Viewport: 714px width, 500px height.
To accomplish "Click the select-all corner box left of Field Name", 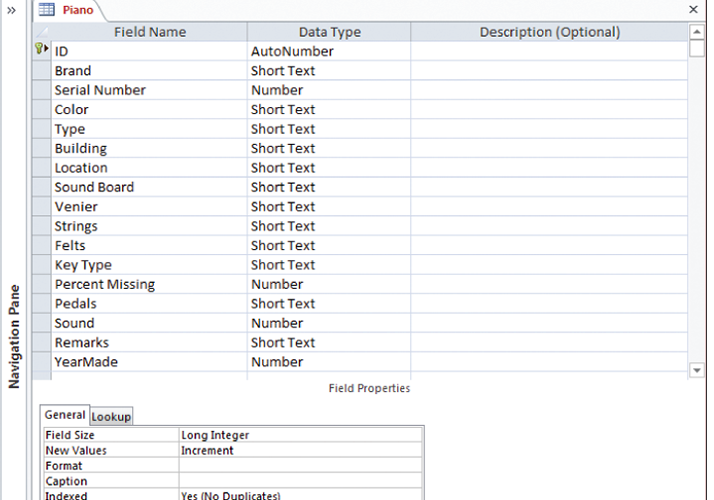I will tap(41, 32).
